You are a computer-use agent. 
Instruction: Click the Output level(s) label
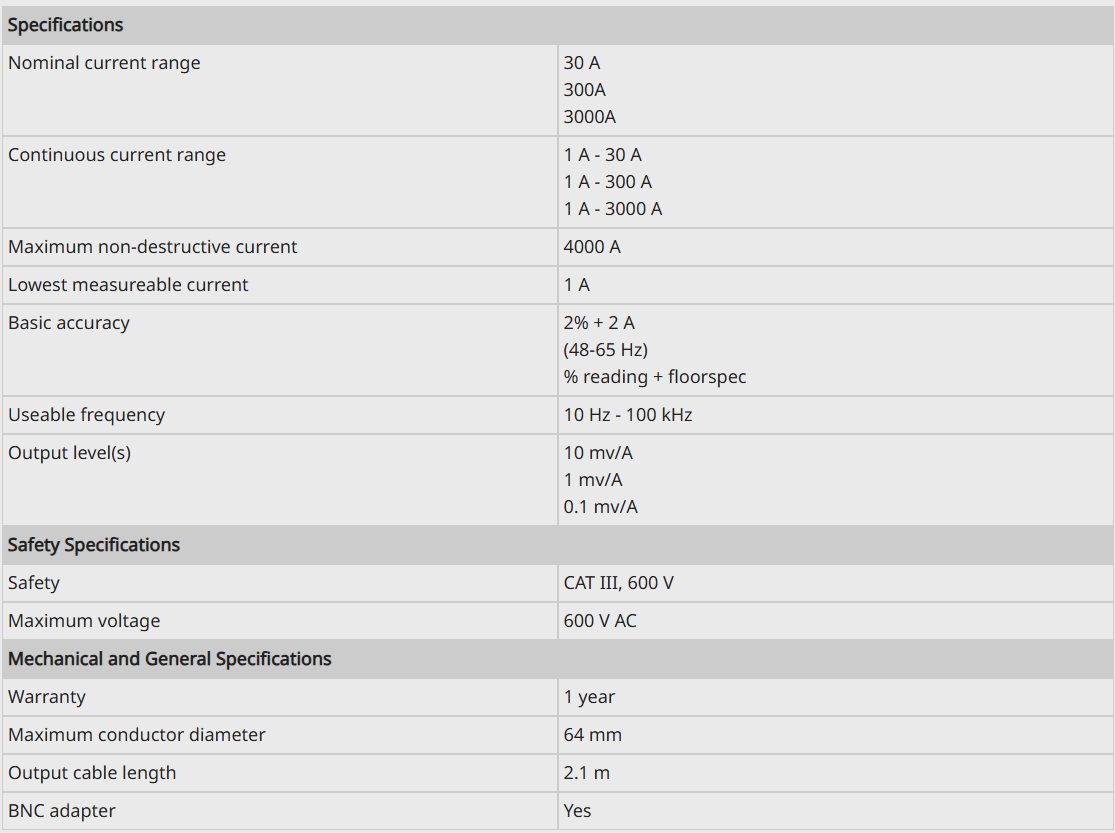[x=69, y=453]
